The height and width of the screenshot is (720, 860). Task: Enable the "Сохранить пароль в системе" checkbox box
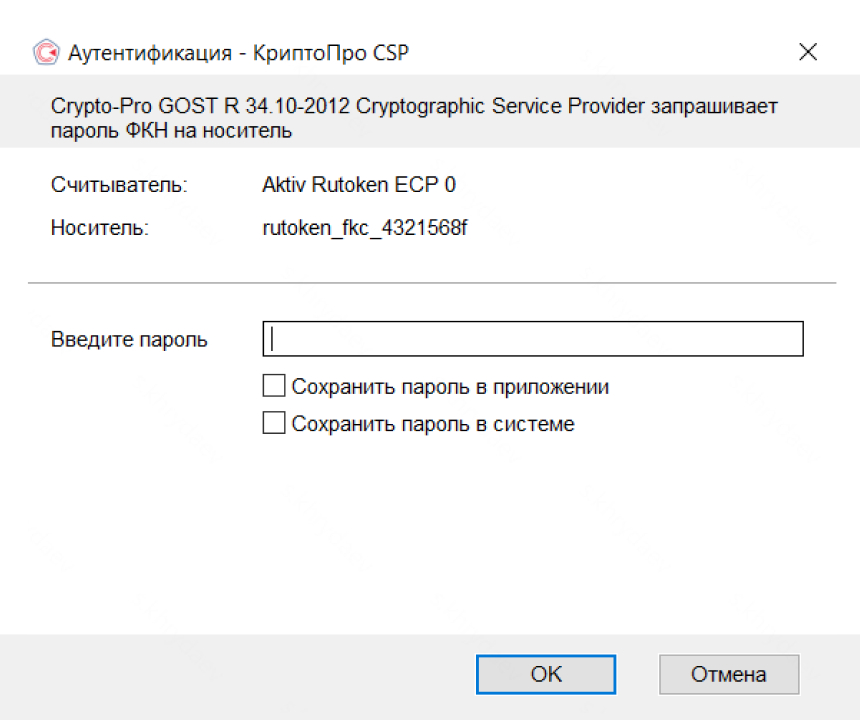coord(273,423)
